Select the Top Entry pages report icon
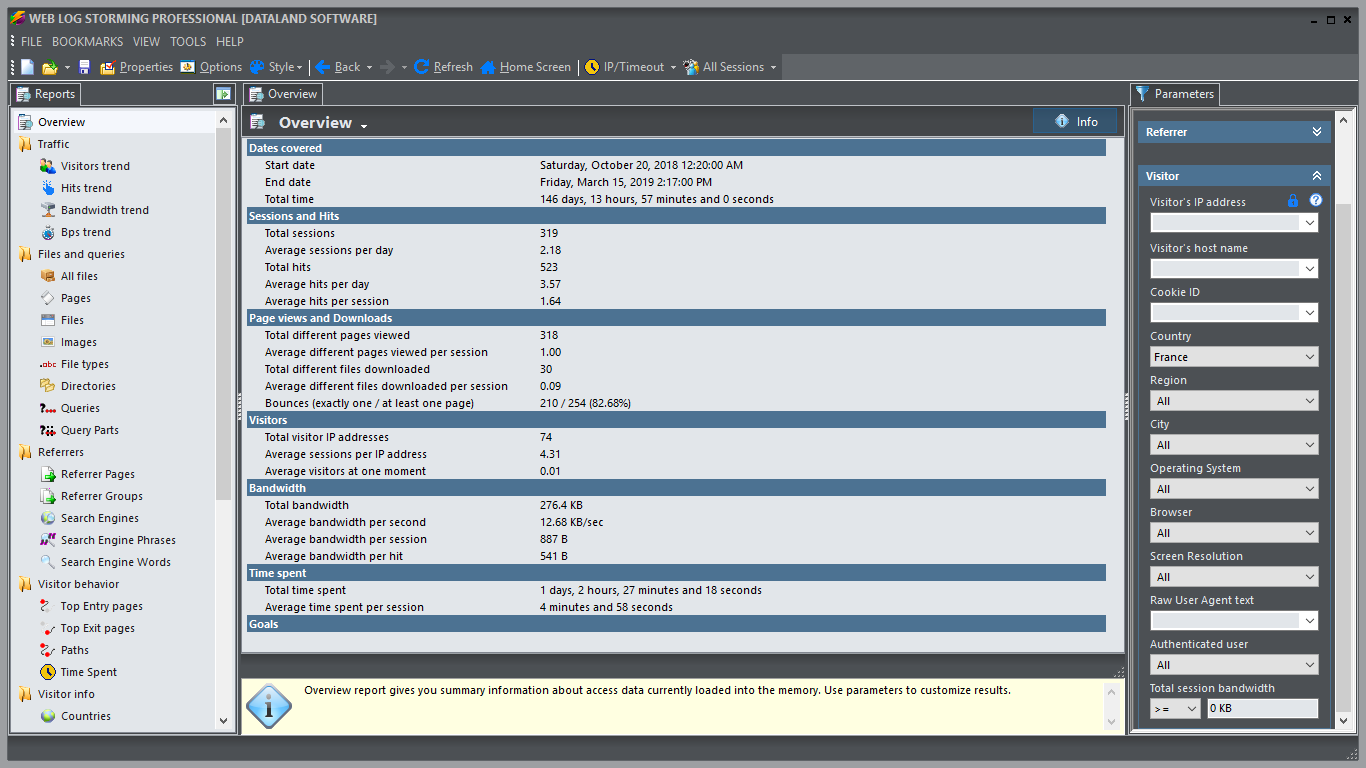Image resolution: width=1366 pixels, height=768 pixels. click(x=48, y=606)
